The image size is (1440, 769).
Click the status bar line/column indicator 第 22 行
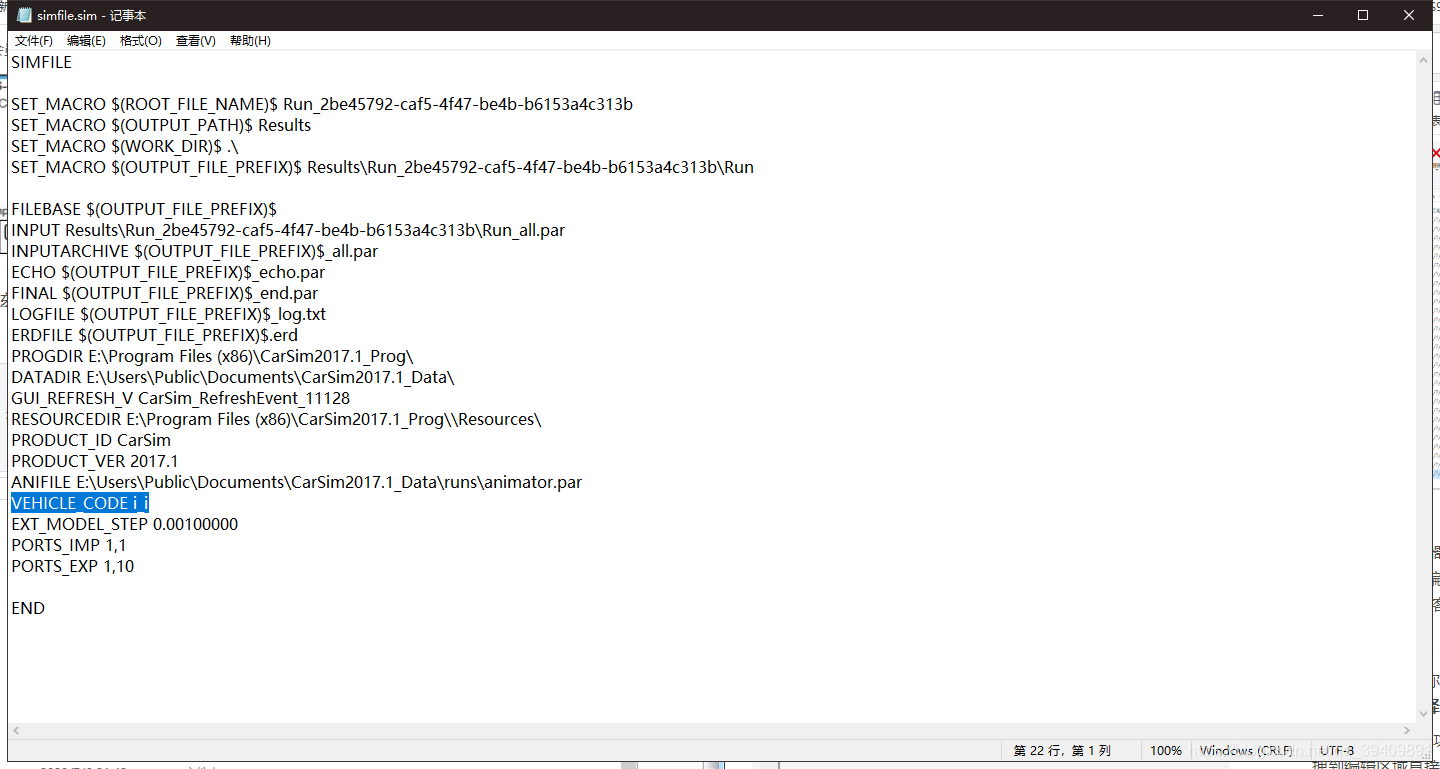(1062, 750)
